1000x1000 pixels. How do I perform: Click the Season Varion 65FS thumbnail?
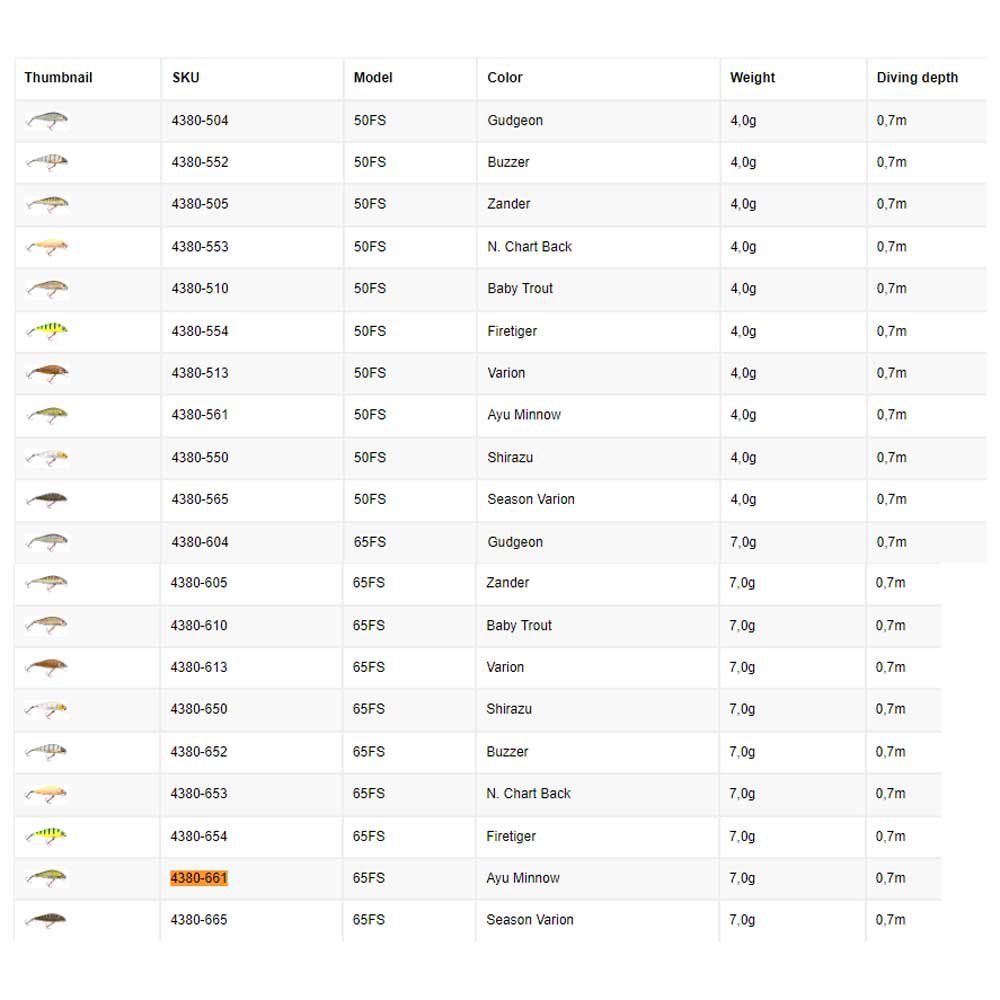47,920
